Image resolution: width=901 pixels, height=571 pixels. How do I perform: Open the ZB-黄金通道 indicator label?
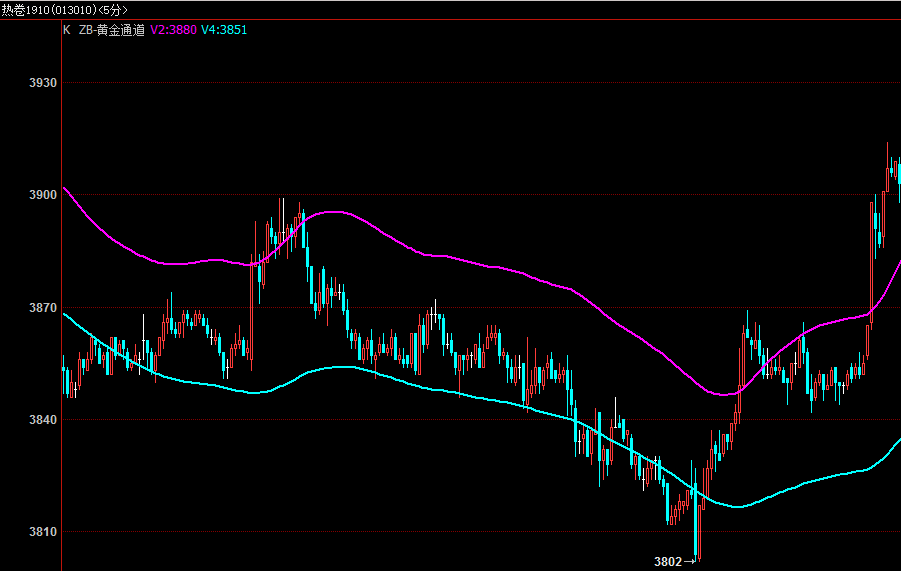coord(111,30)
